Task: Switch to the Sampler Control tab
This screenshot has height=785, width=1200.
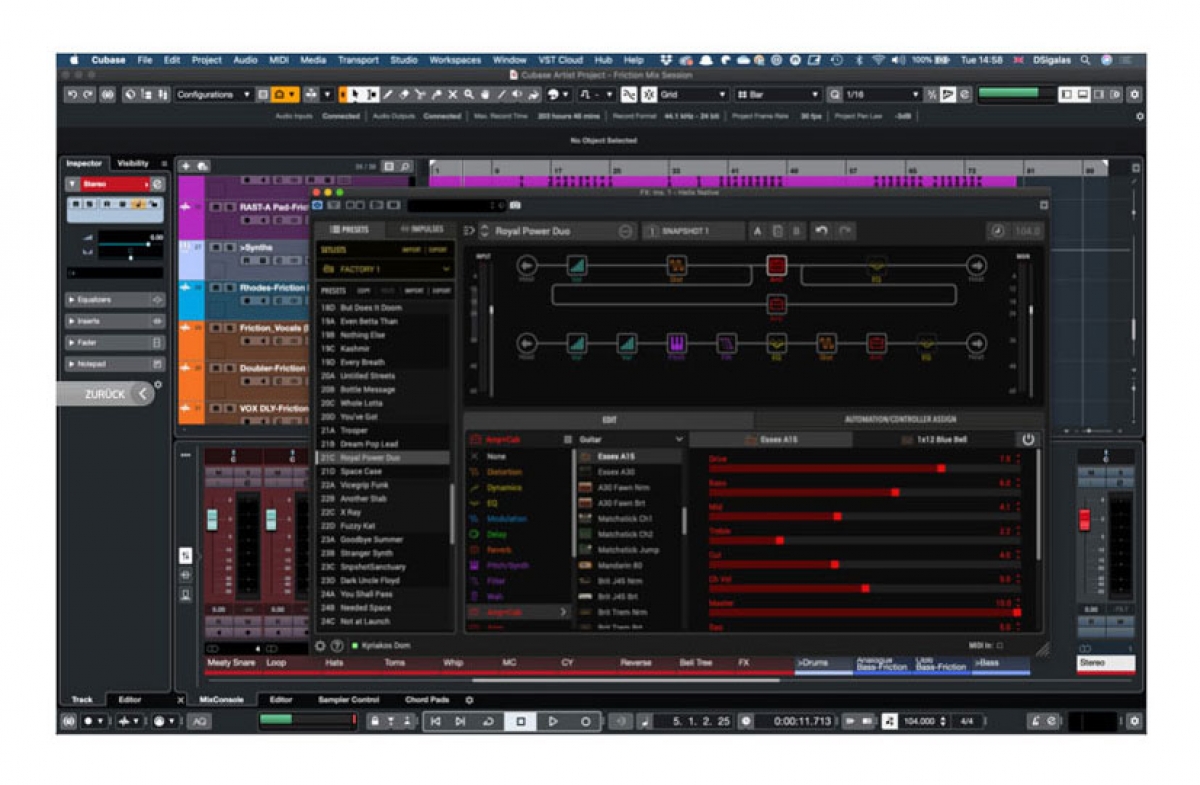Action: (349, 700)
